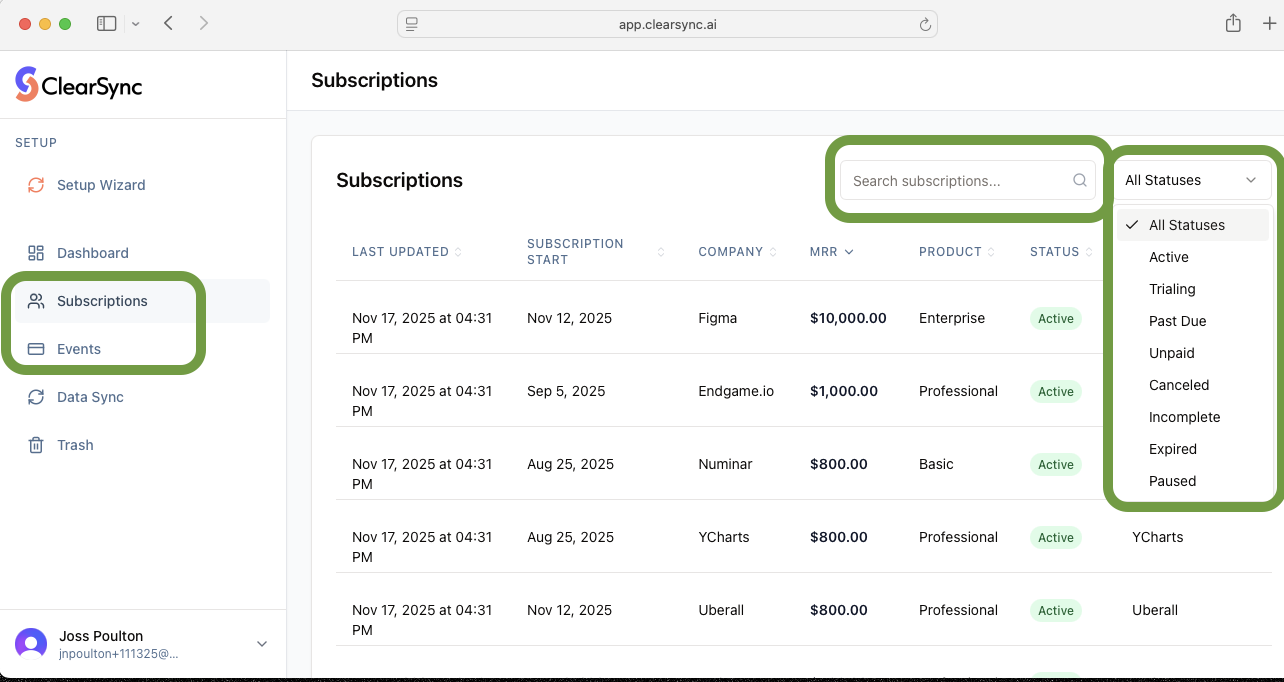Image resolution: width=1284 pixels, height=682 pixels.
Task: Choose the Past Due status option
Action: point(1177,321)
